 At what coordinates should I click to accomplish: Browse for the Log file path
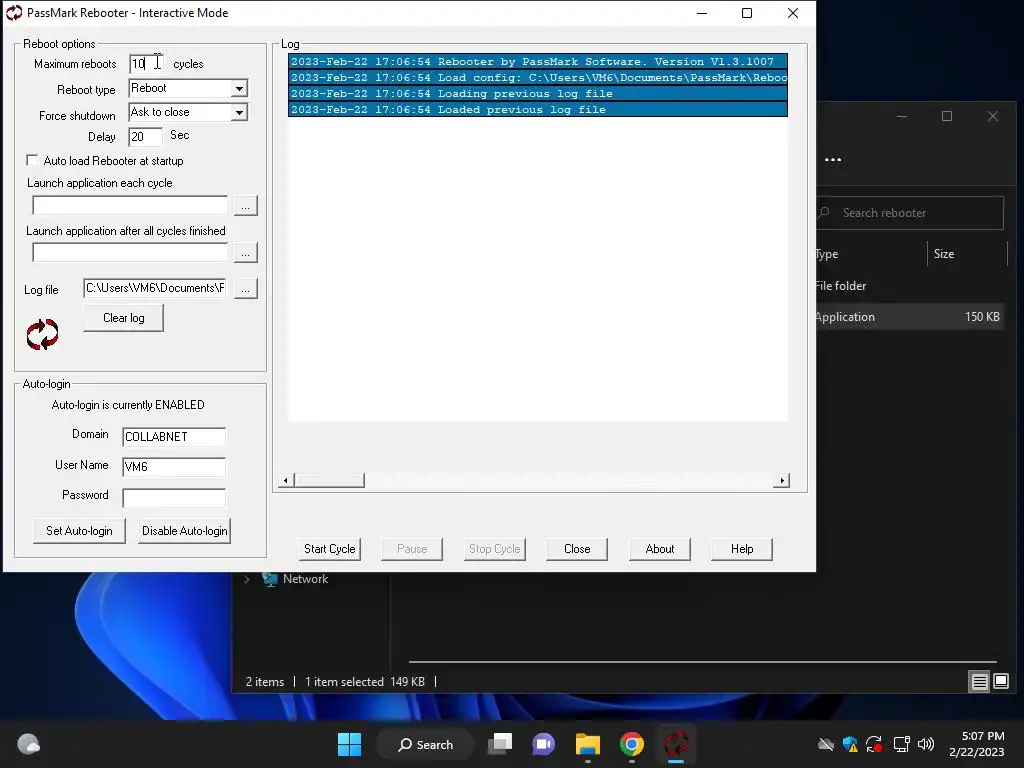click(x=246, y=288)
